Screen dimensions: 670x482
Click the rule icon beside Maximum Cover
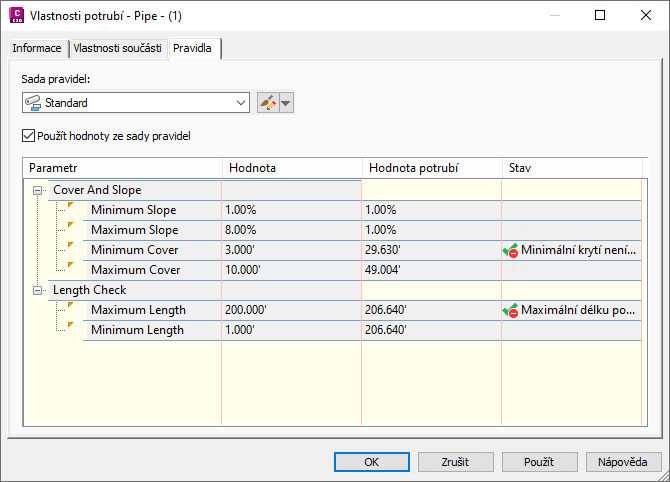pos(70,266)
